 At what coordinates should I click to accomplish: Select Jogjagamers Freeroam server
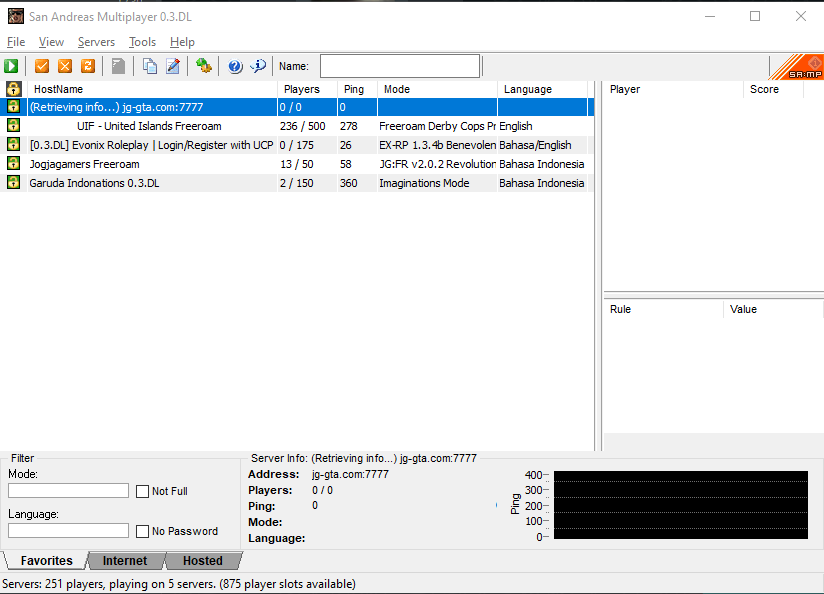coord(297,163)
